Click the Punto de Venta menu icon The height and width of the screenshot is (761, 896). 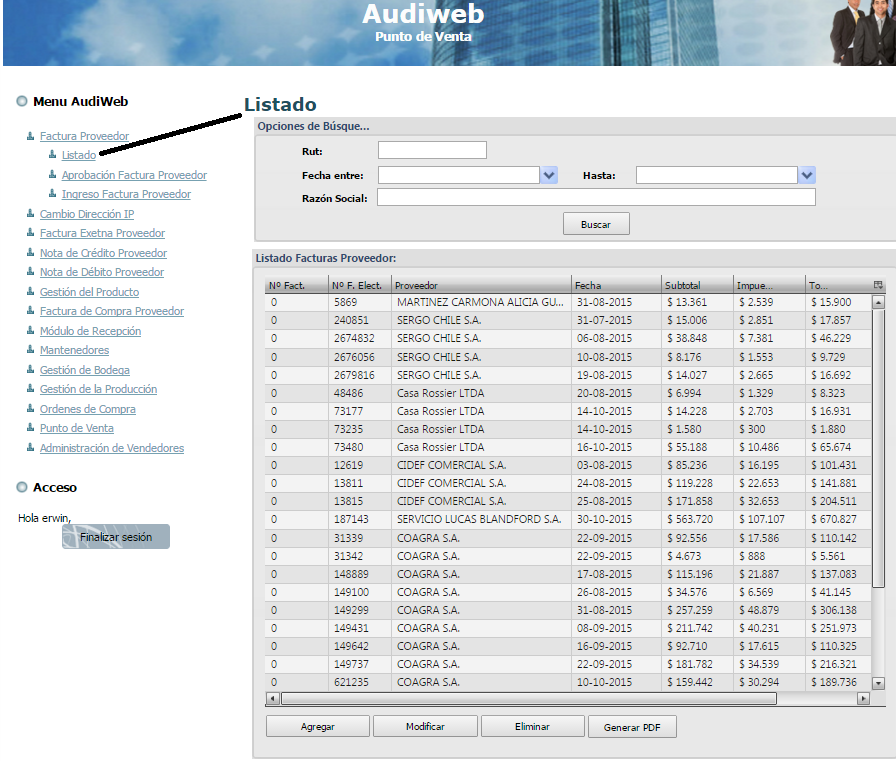pos(30,428)
